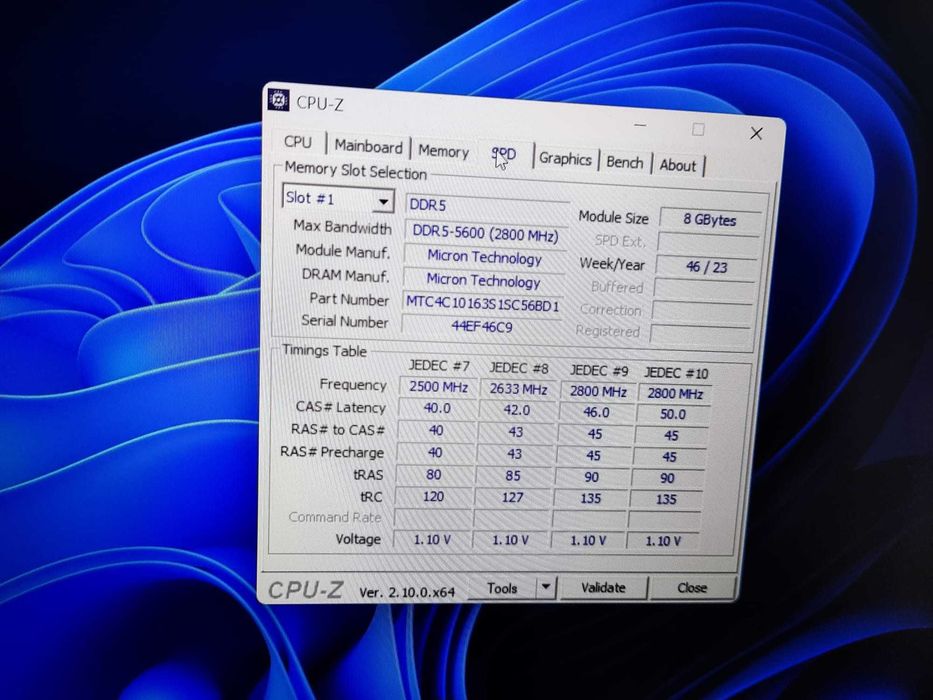Click the serial number 44EF46C9
Screen dimensions: 933x700
coord(482,326)
